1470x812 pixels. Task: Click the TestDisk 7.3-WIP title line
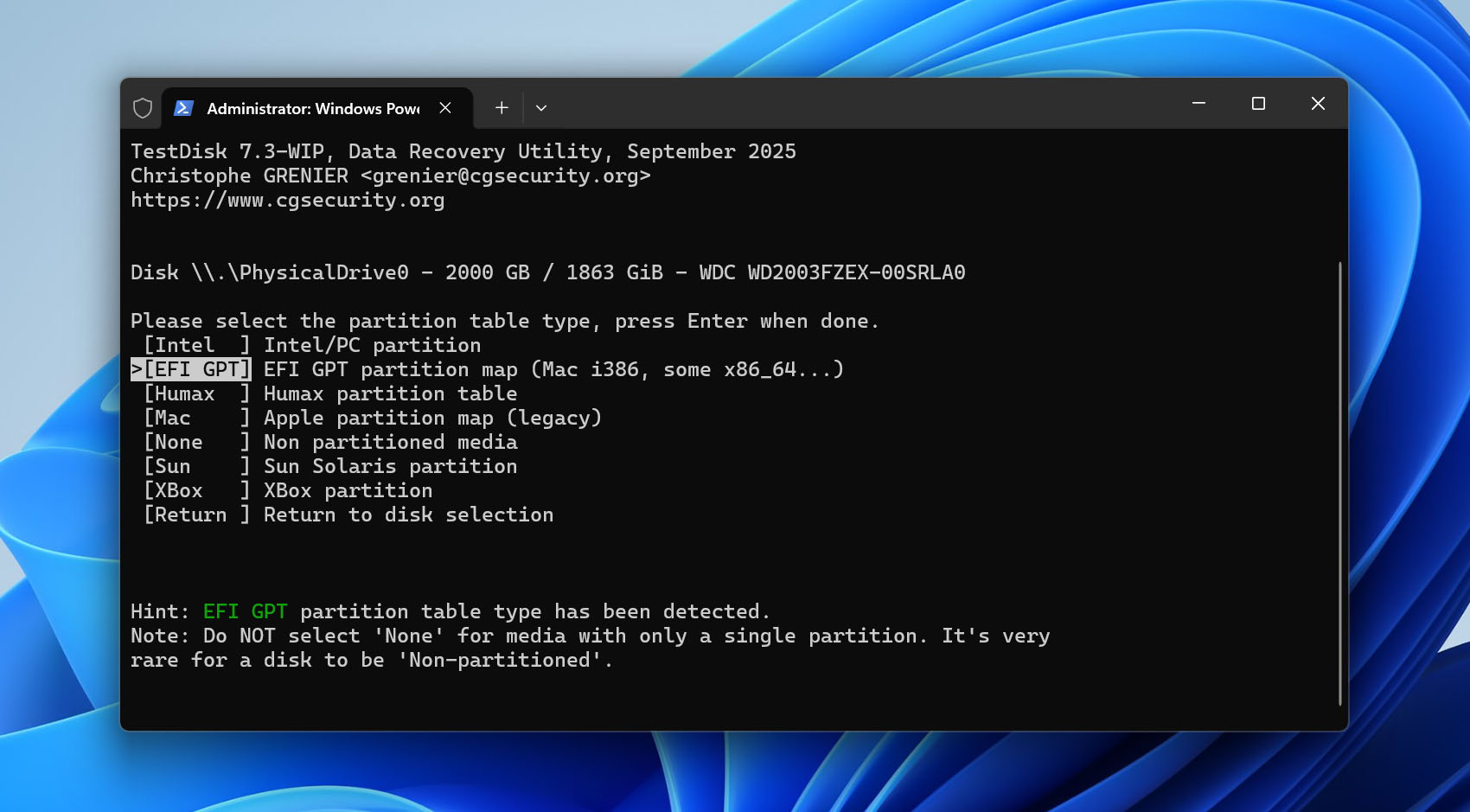point(463,151)
